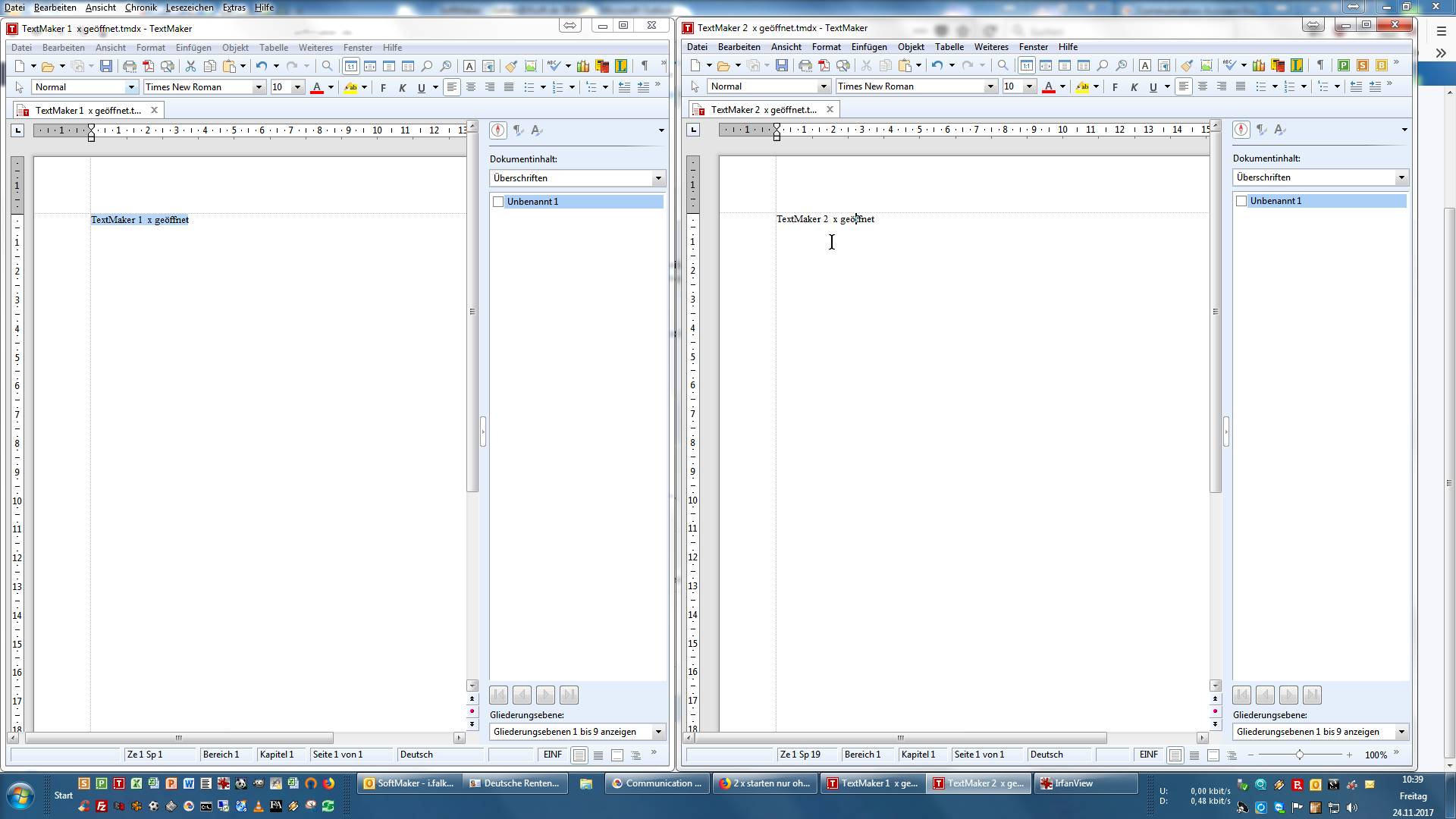
Task: Click Print icon in TextMaker 1 window
Action: pos(130,66)
